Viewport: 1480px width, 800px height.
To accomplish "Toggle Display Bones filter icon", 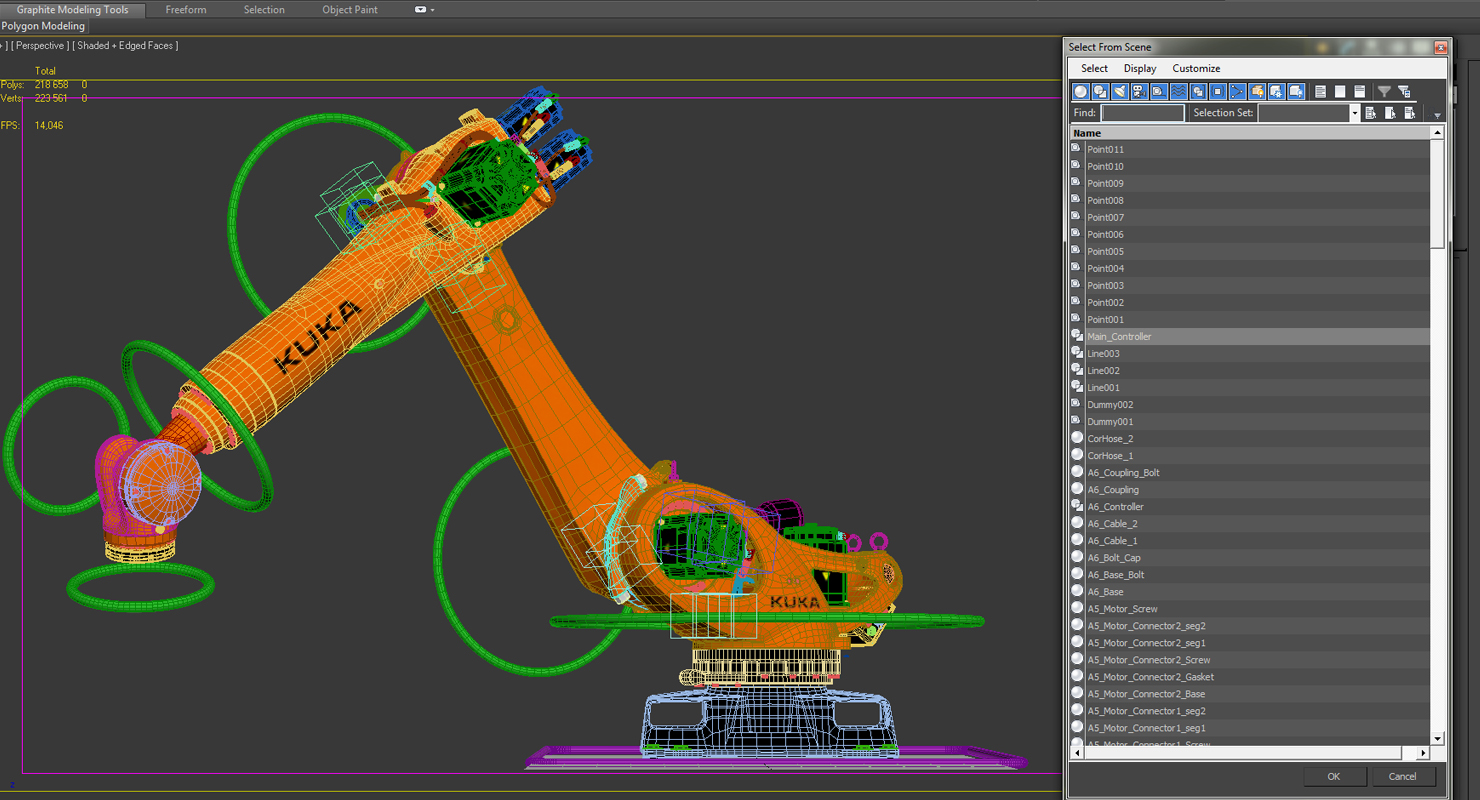I will tap(1237, 92).
